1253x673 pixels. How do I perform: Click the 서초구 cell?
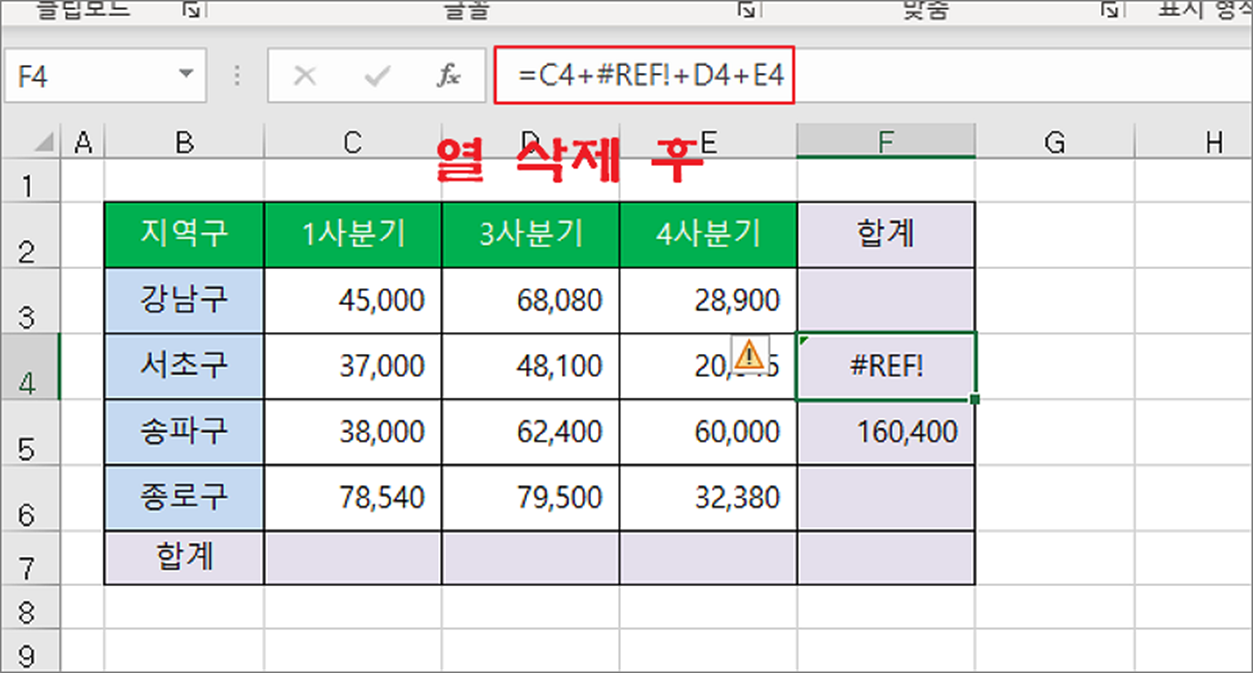184,366
